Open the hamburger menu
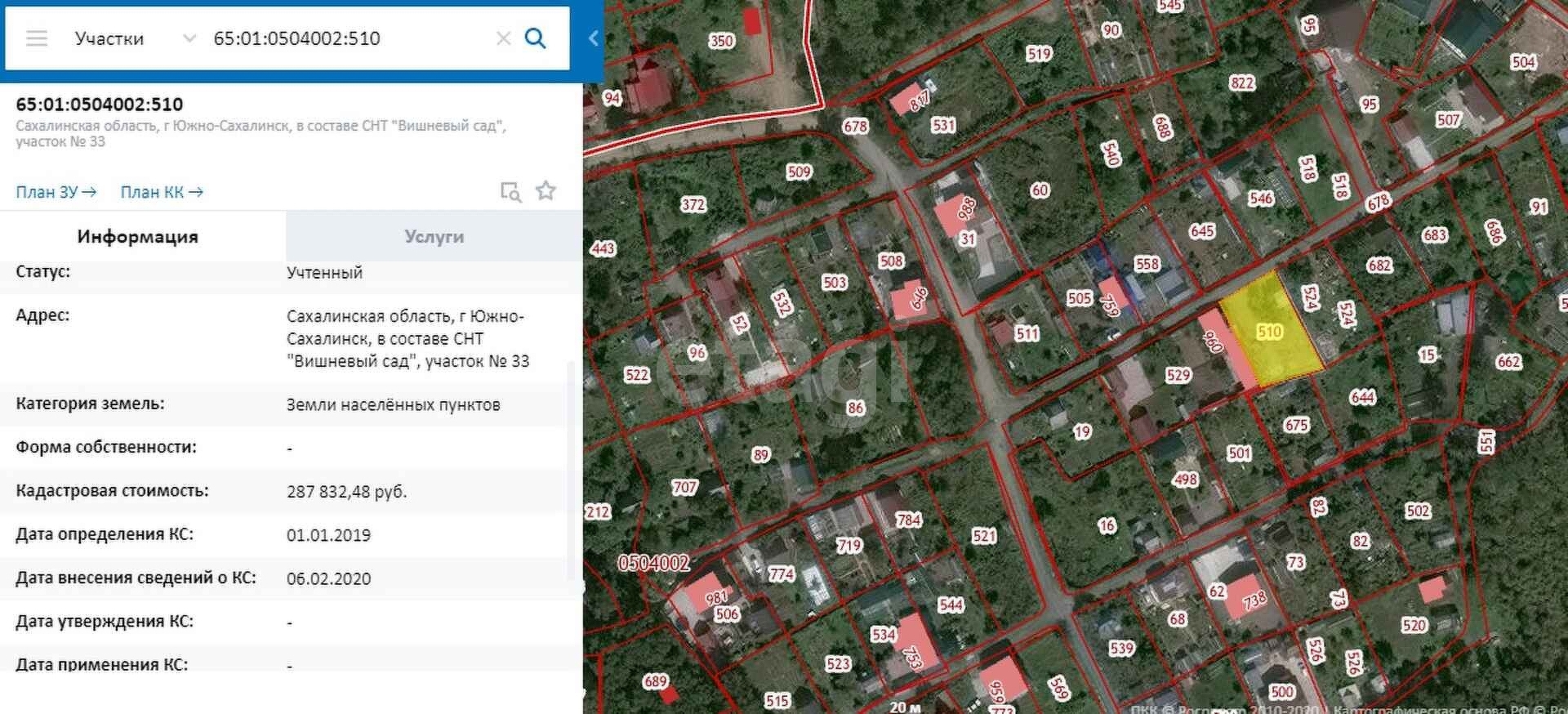 click(37, 38)
